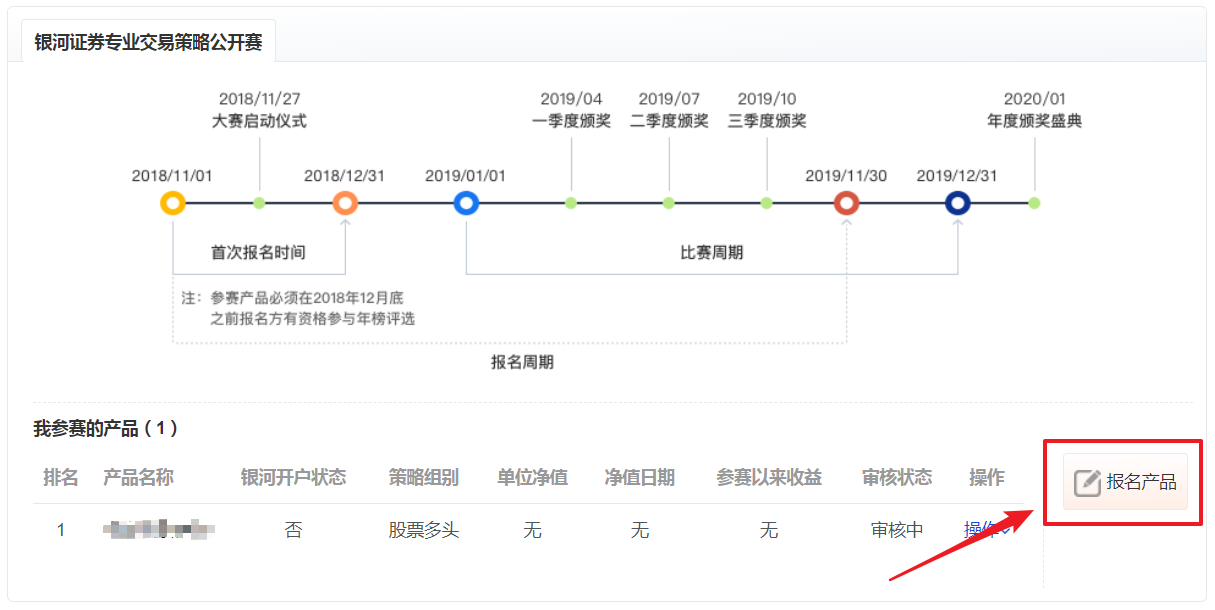Click the pencil icon on 报名产品 button
The image size is (1215, 610).
point(1087,483)
